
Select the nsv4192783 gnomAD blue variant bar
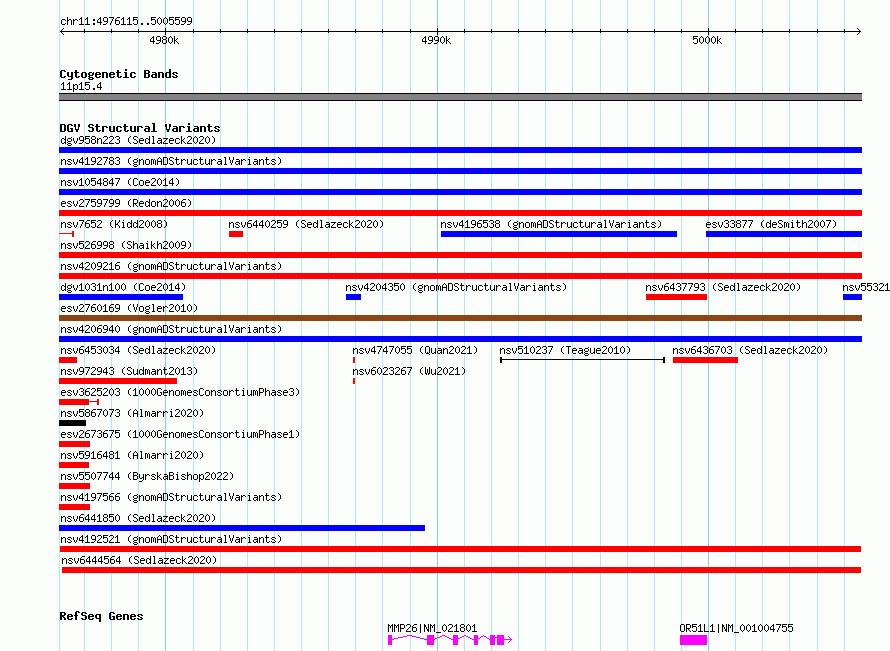[x=460, y=171]
